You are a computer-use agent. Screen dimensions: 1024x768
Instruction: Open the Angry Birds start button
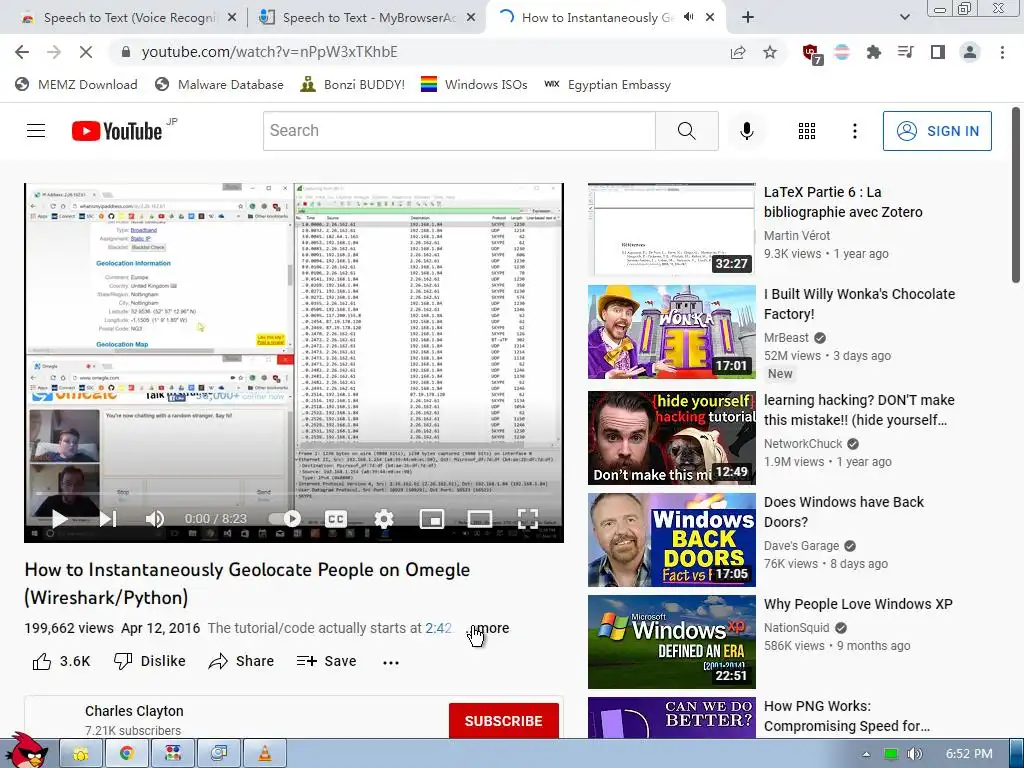(x=25, y=751)
